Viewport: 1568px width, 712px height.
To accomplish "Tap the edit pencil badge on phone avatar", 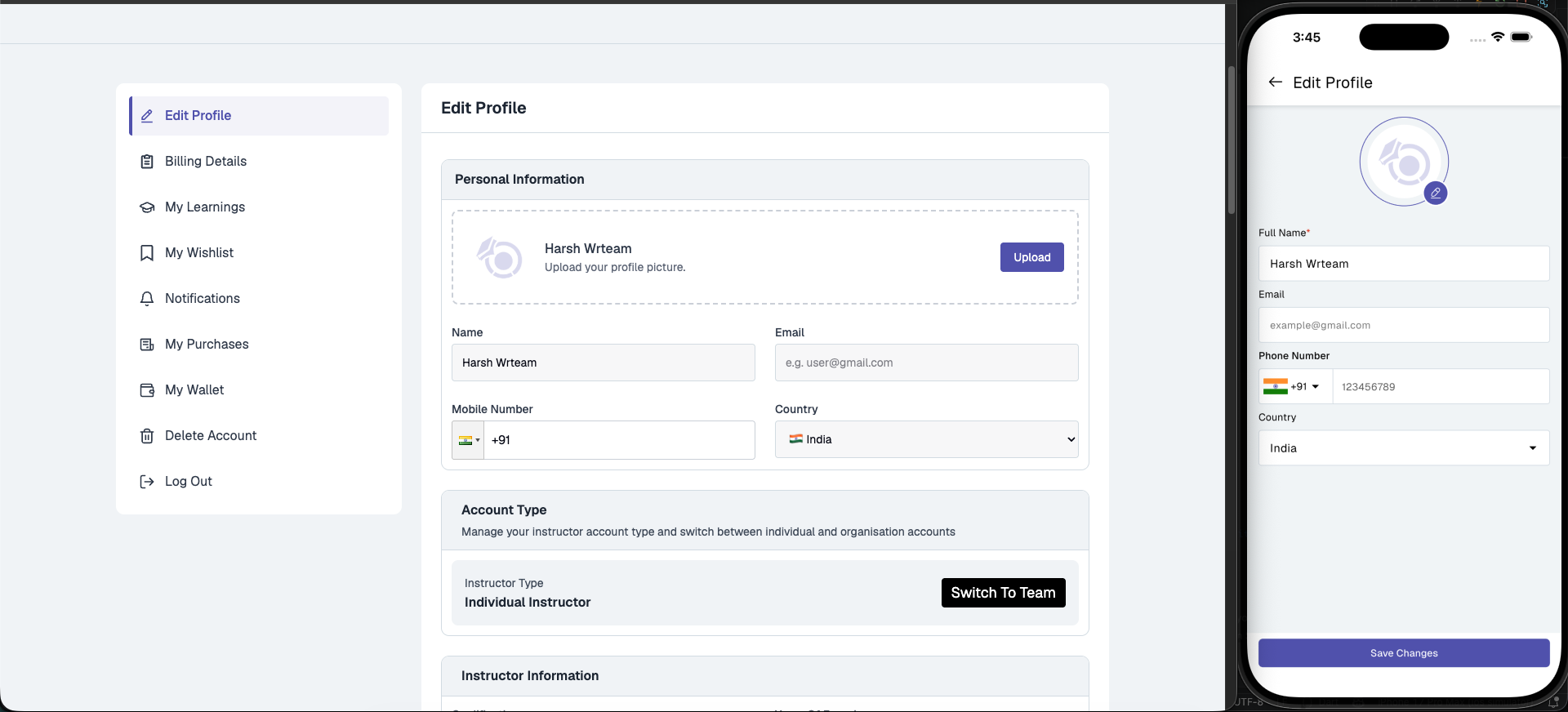I will pos(1436,194).
